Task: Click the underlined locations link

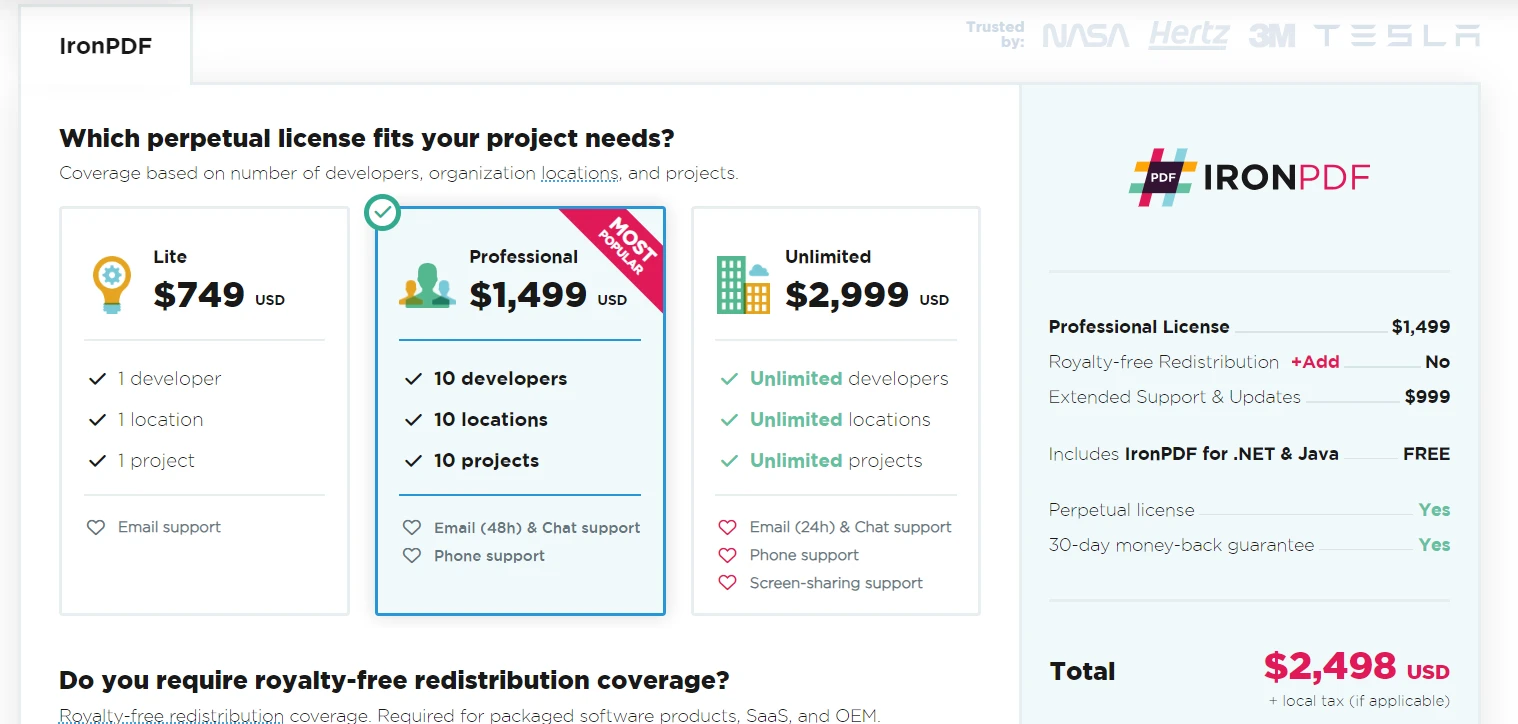Action: (x=580, y=173)
